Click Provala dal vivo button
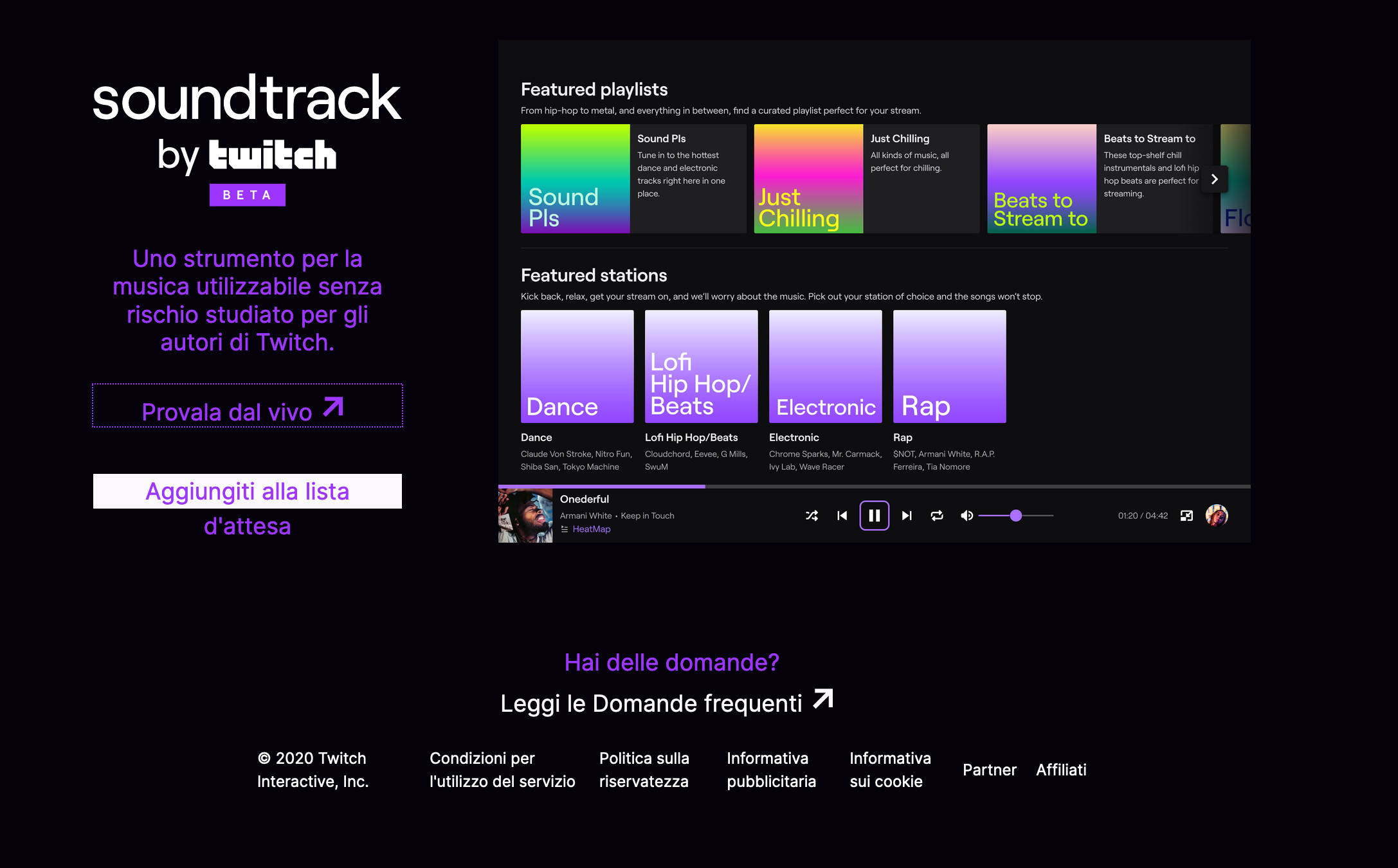Viewport: 1398px width, 868px height. (x=248, y=406)
